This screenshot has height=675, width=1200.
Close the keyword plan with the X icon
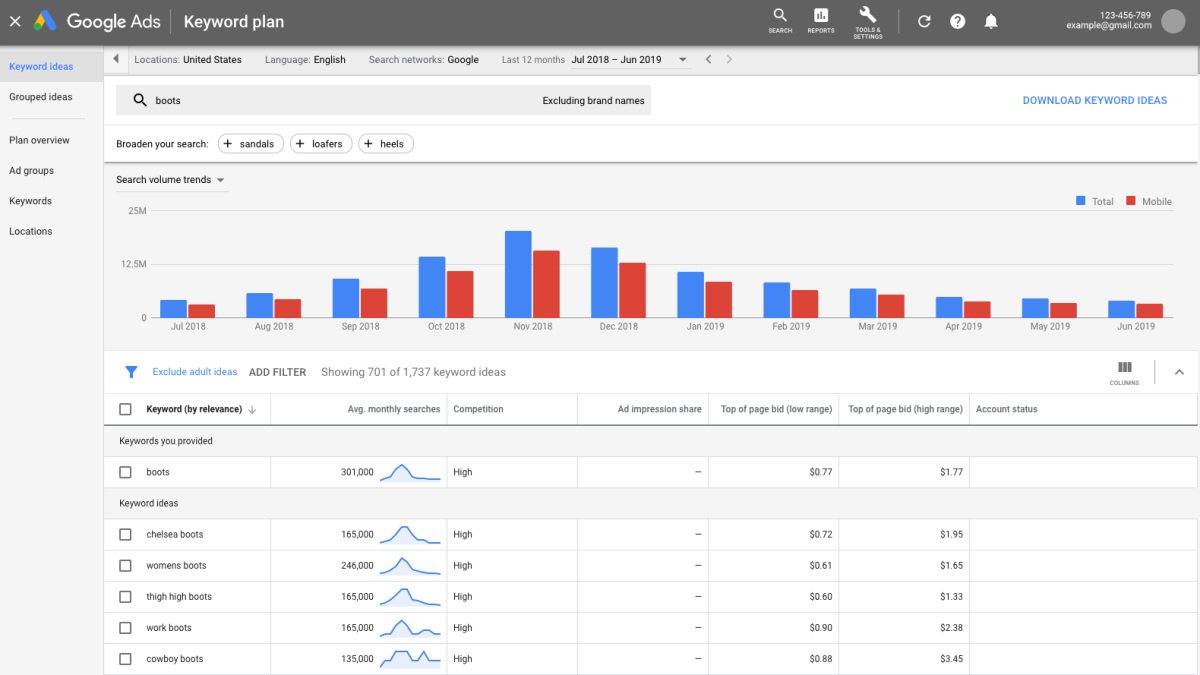click(15, 21)
